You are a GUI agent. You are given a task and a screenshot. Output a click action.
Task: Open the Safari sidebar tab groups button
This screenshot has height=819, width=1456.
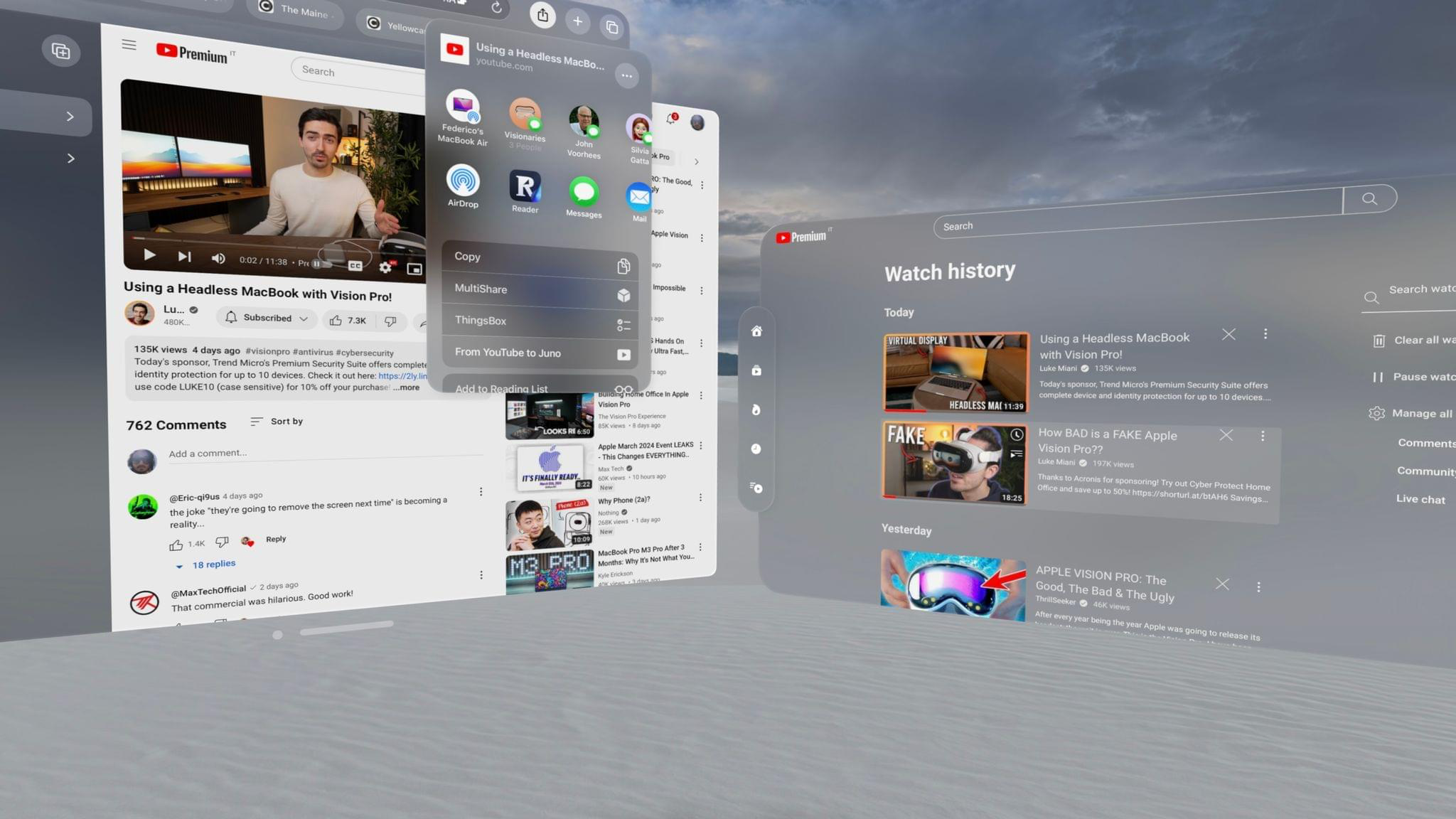(x=61, y=51)
